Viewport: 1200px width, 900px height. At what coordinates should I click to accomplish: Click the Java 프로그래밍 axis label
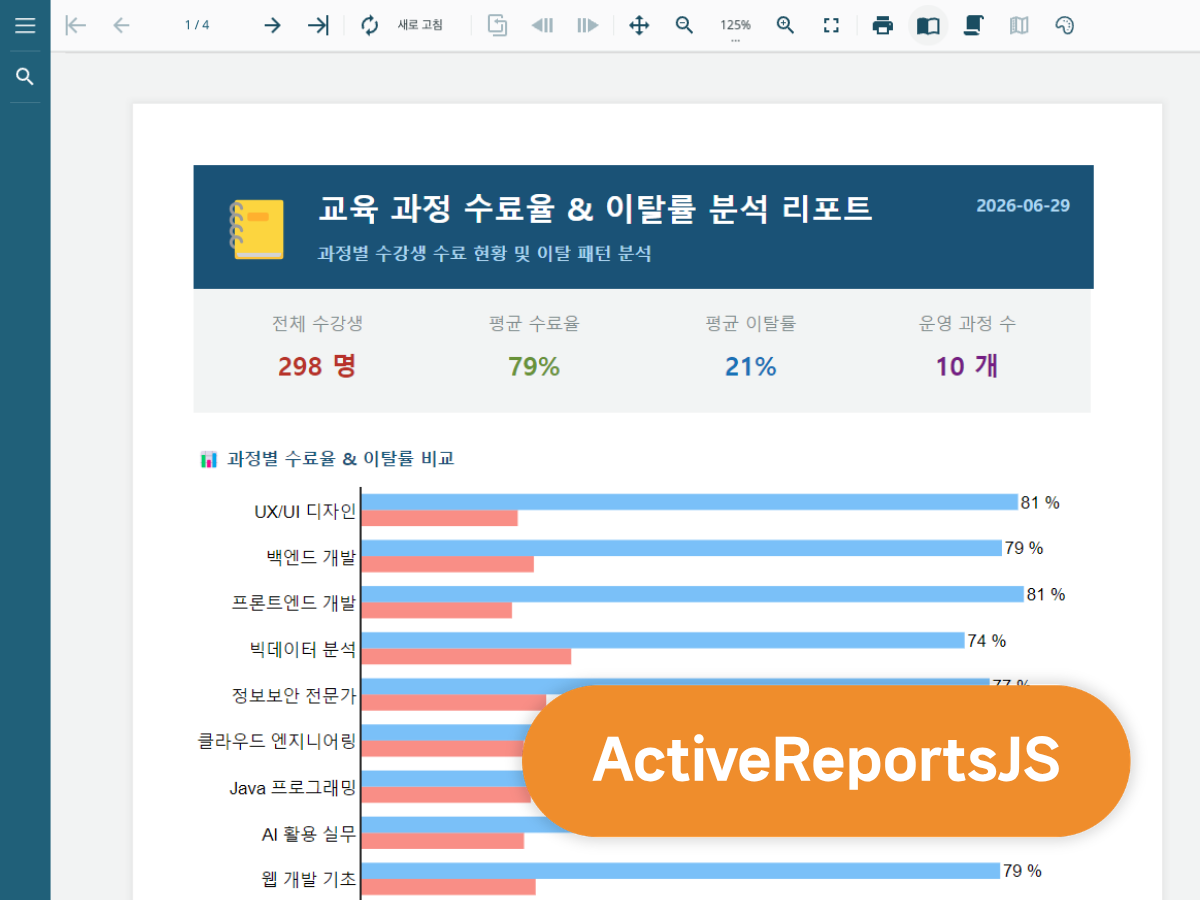pyautogui.click(x=293, y=788)
